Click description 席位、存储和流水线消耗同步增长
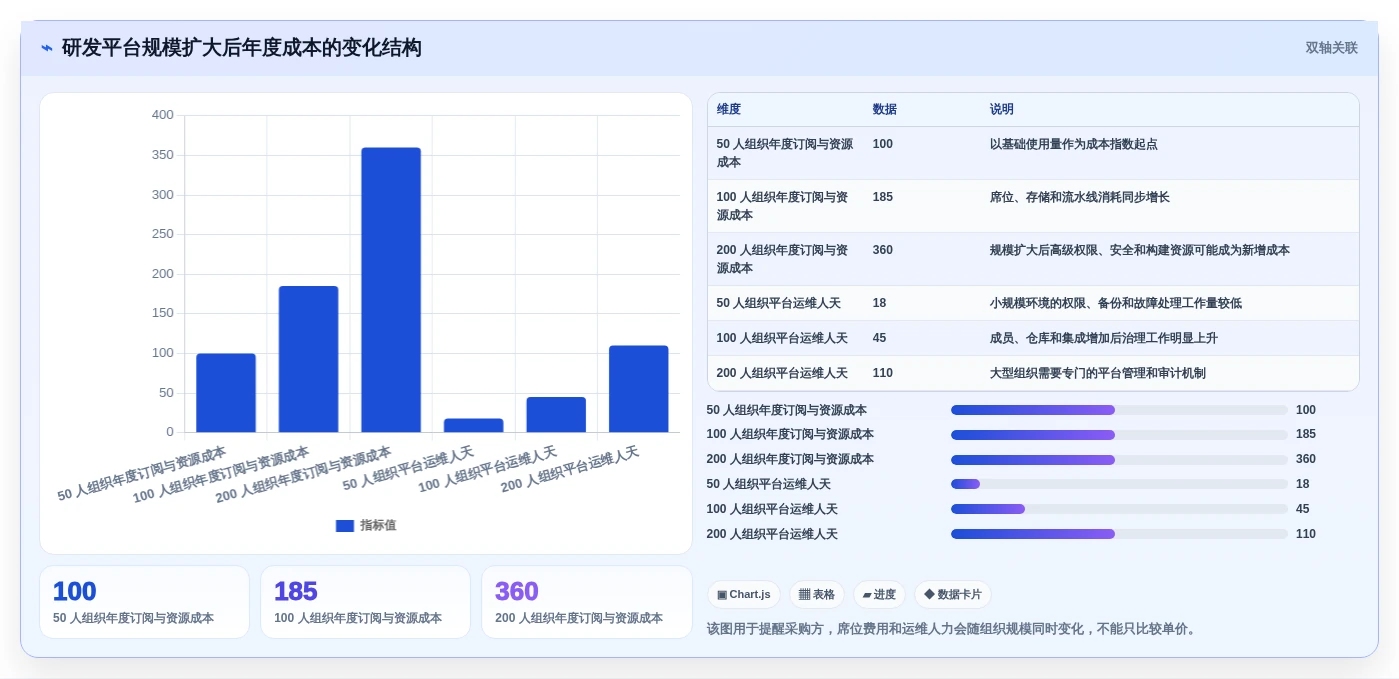Viewport: 1399px width, 679px height. pos(1080,197)
